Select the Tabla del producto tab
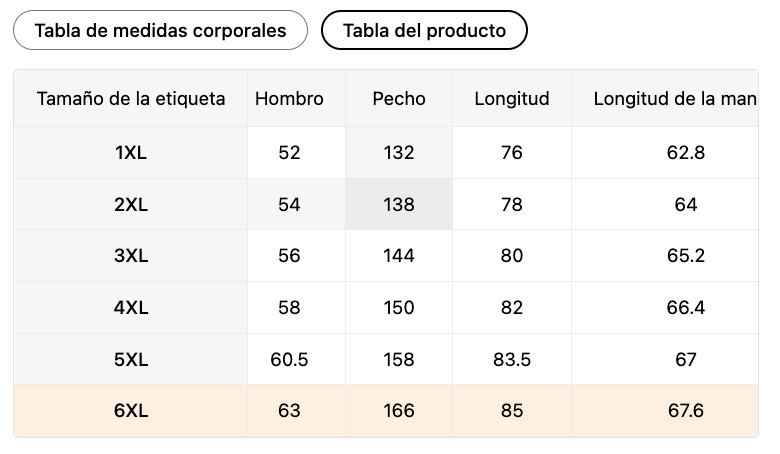Image resolution: width=780 pixels, height=454 pixels. click(x=424, y=30)
